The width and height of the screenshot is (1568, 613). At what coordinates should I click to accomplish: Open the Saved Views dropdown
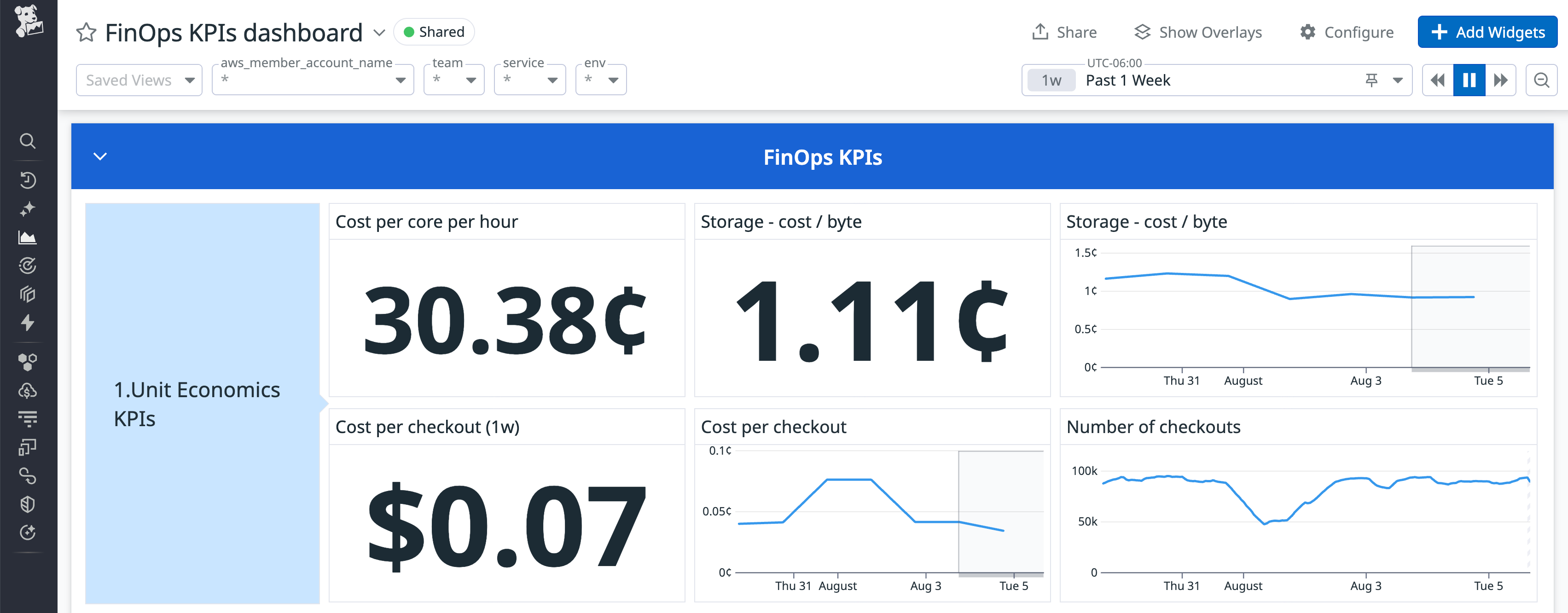tap(139, 80)
